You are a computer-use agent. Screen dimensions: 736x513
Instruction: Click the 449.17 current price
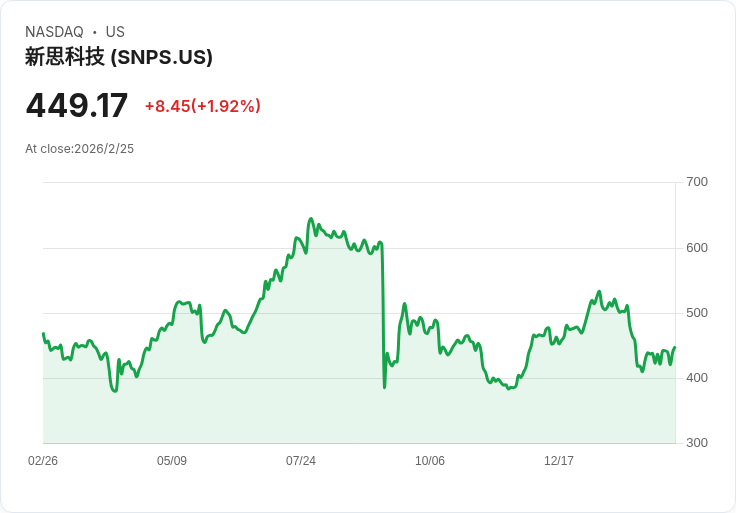77,106
